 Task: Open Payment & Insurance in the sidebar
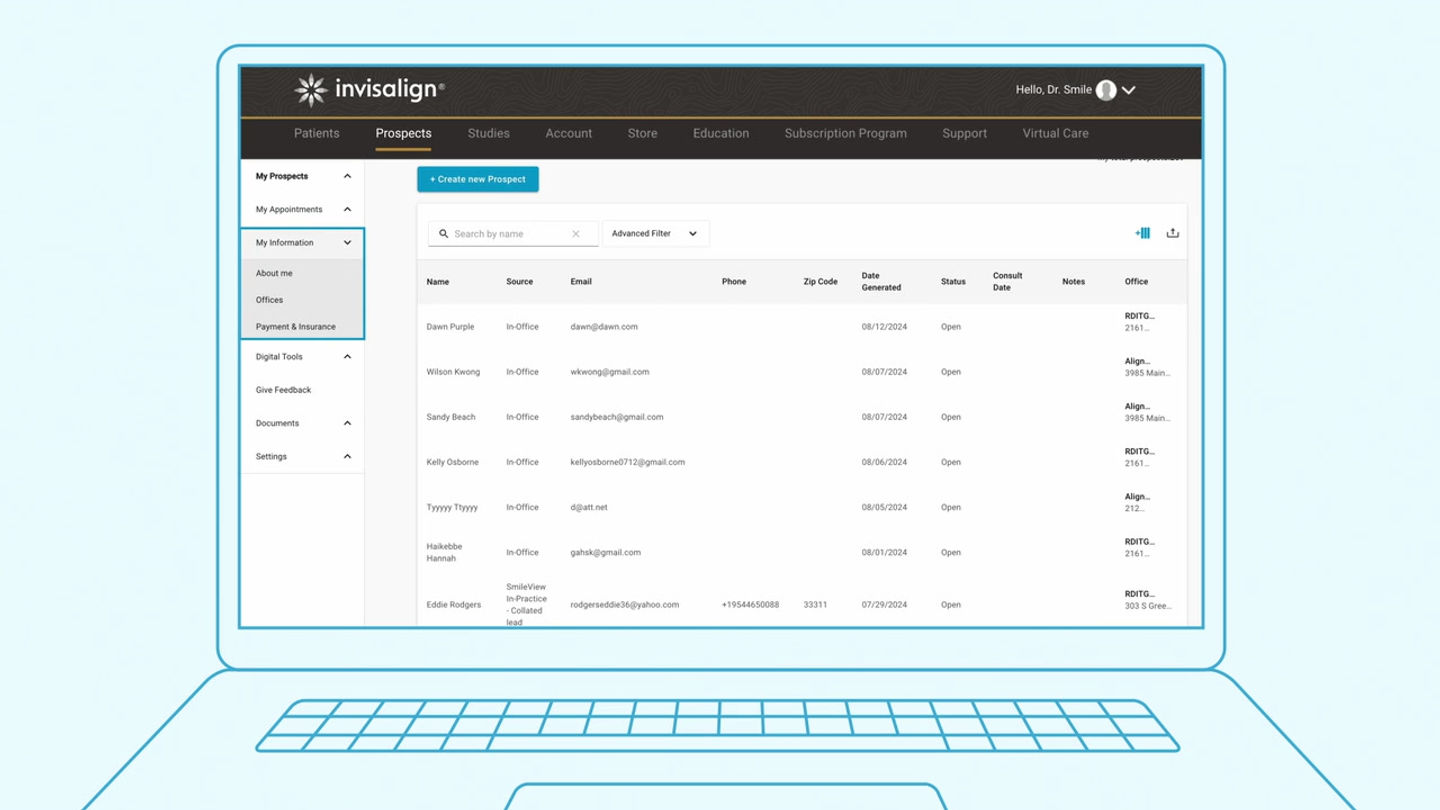click(x=296, y=327)
